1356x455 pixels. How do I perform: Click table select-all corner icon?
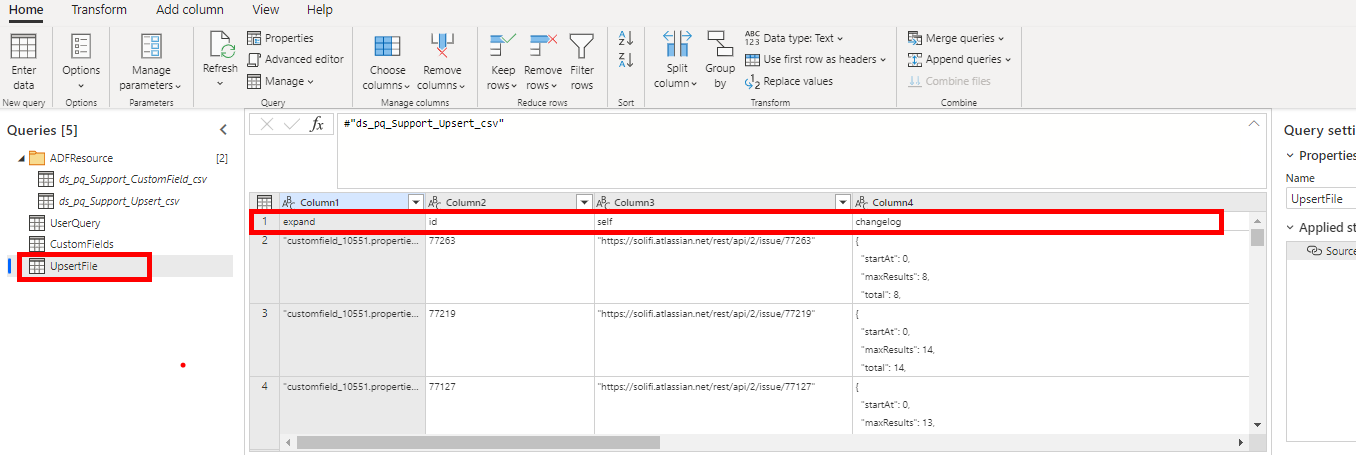264,202
